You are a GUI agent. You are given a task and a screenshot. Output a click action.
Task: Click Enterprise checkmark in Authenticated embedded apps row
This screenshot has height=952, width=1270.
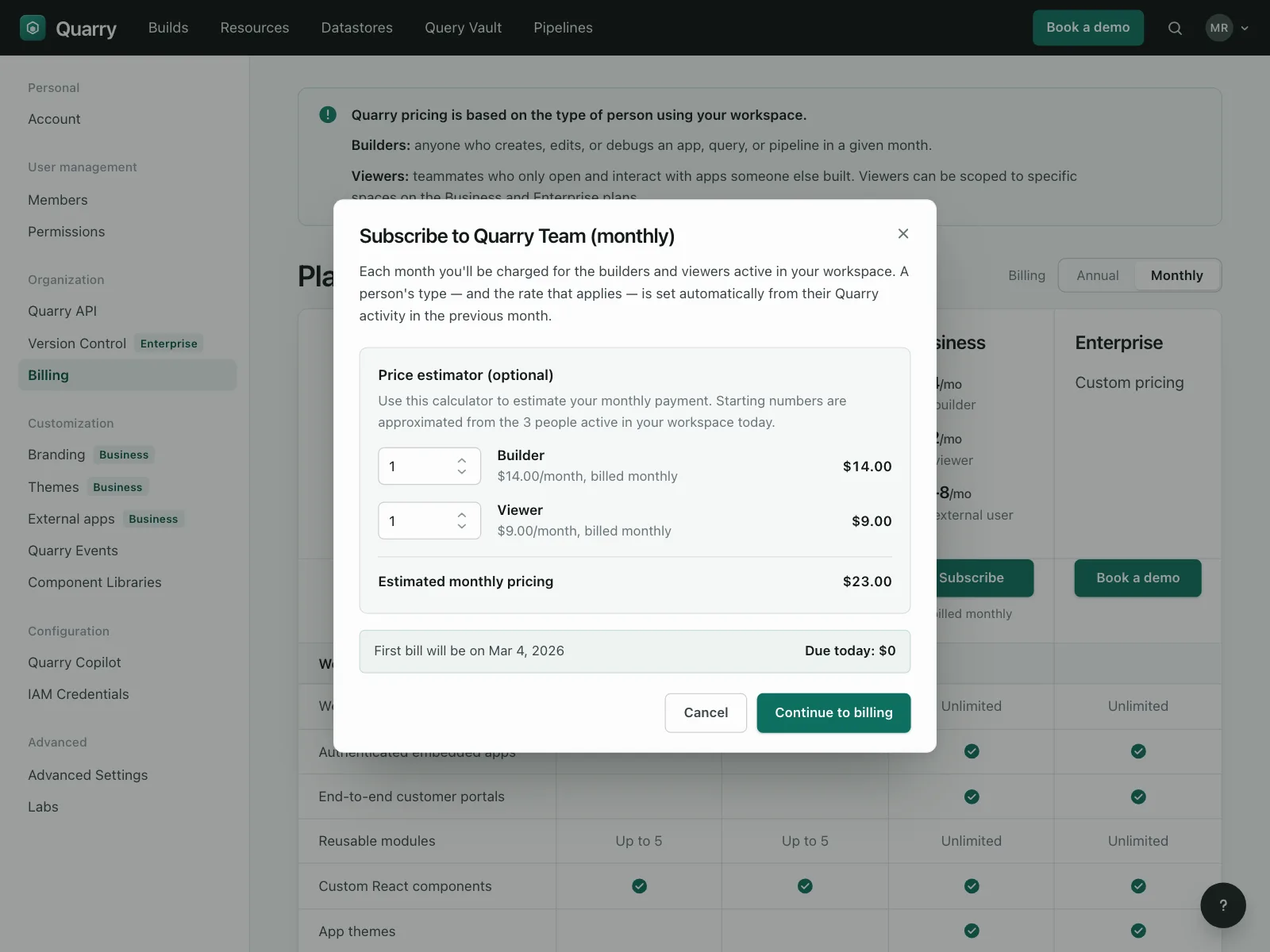[1138, 751]
